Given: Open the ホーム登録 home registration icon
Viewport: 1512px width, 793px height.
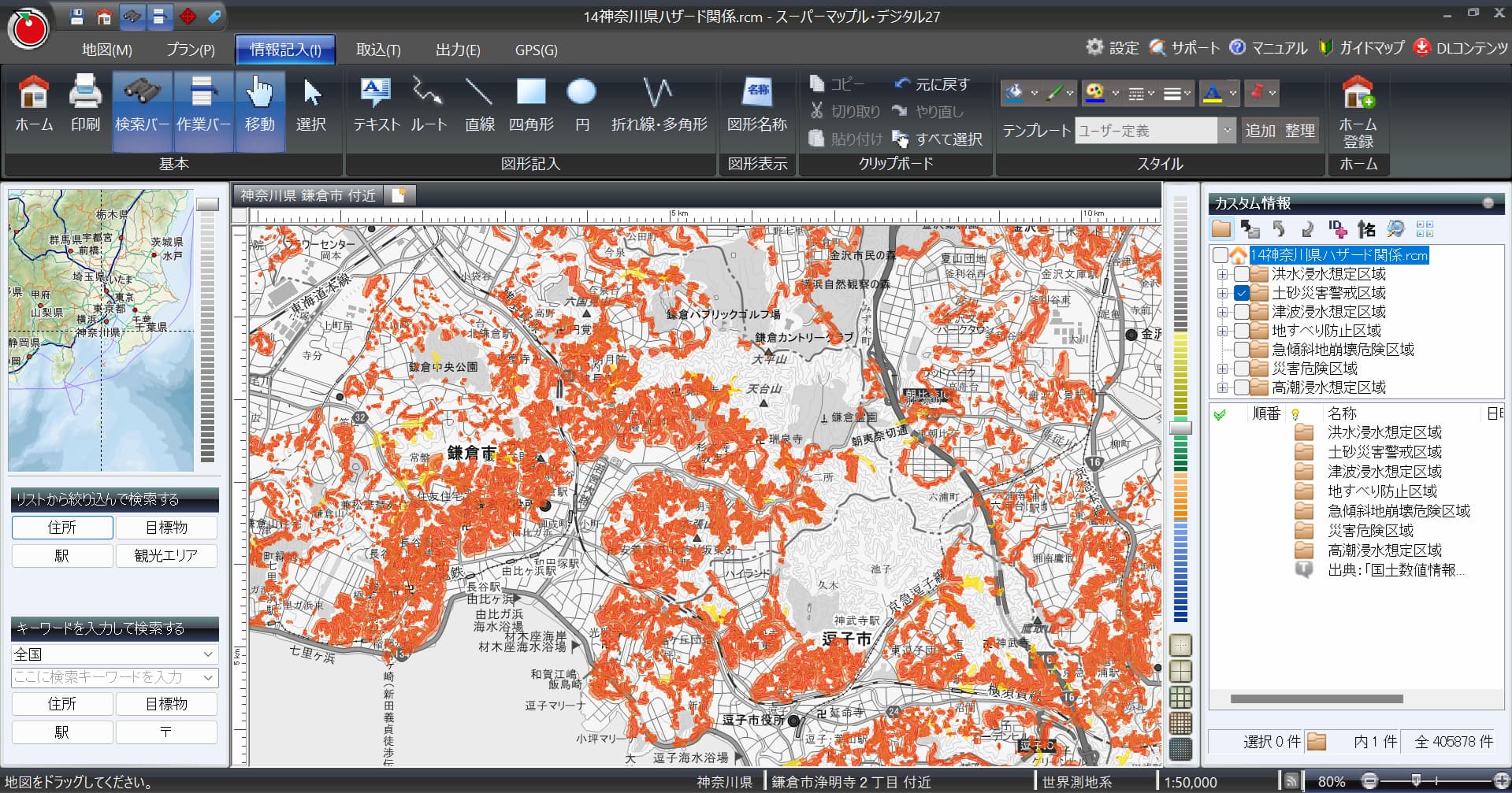Looking at the screenshot, I should click(1358, 112).
